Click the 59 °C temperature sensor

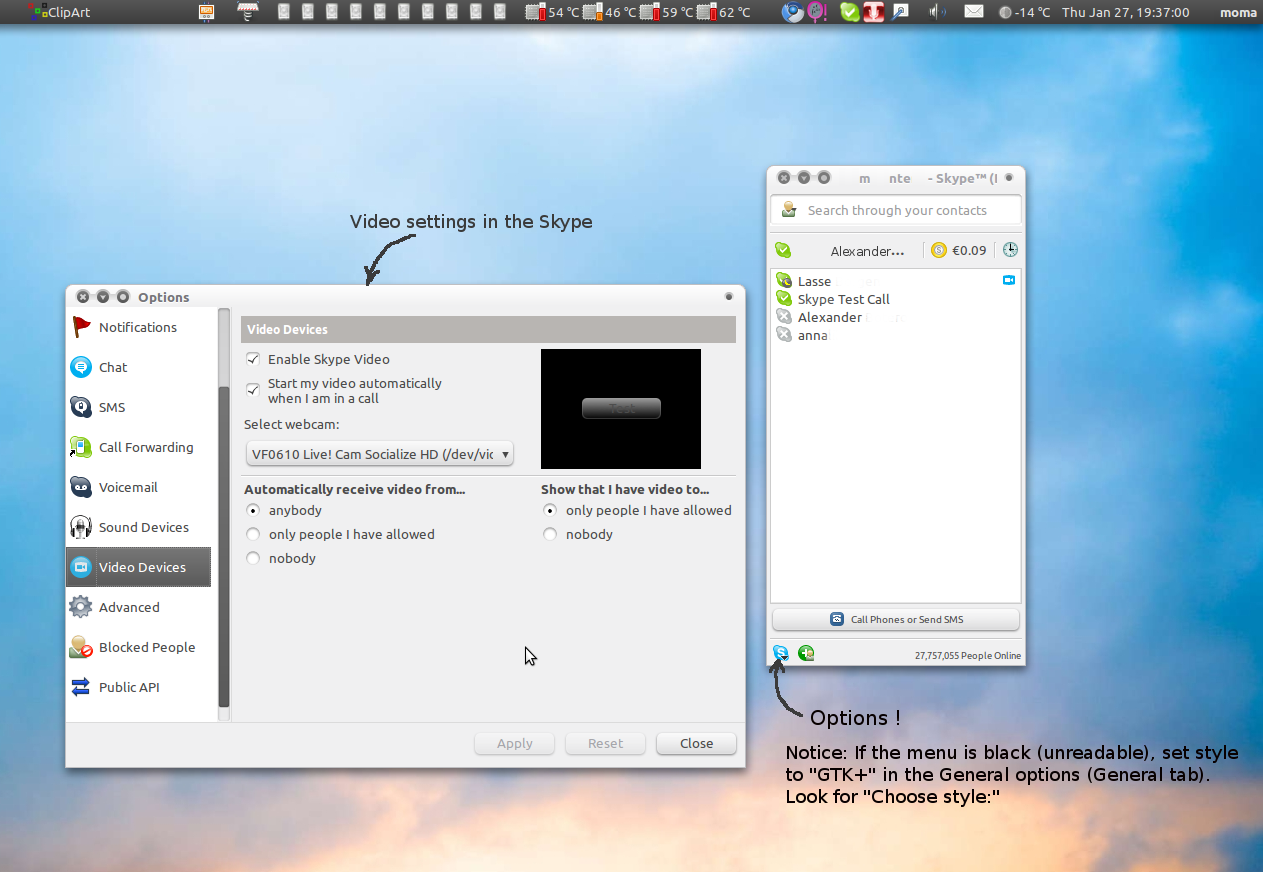[x=667, y=12]
